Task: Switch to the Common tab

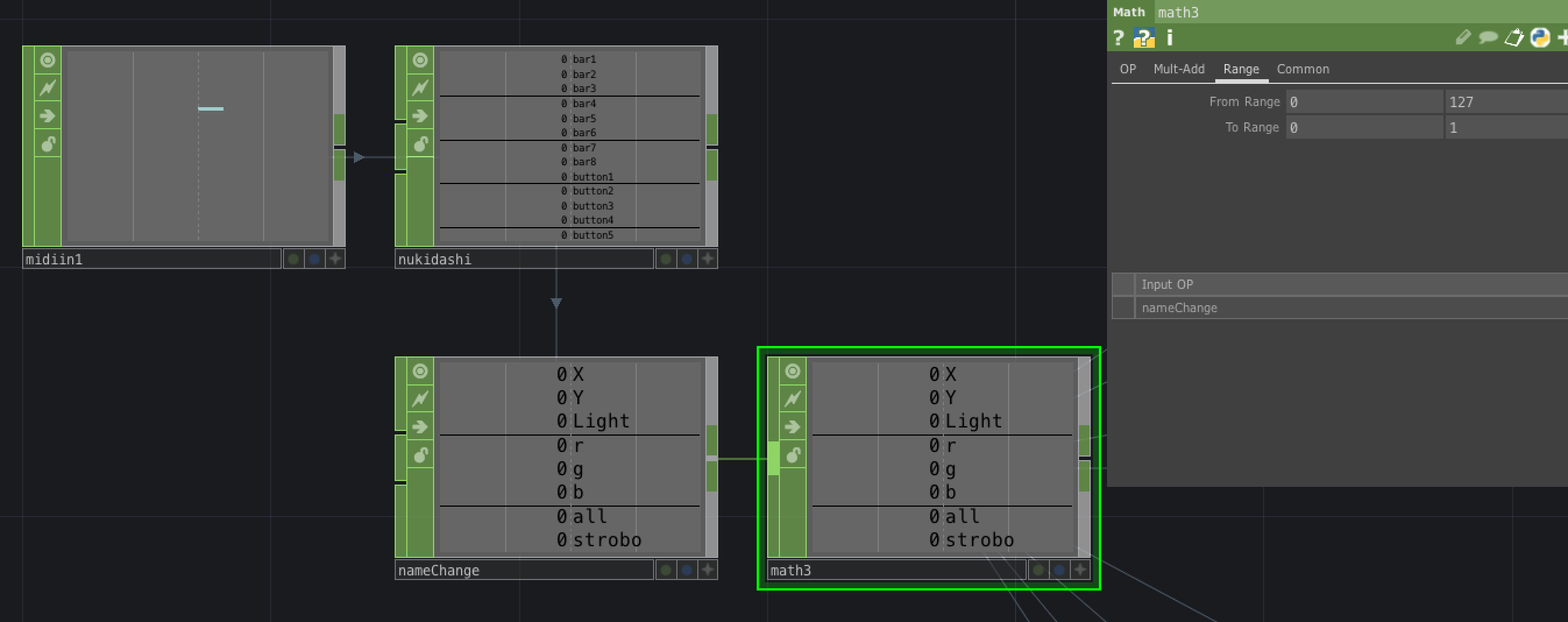Action: click(1303, 69)
